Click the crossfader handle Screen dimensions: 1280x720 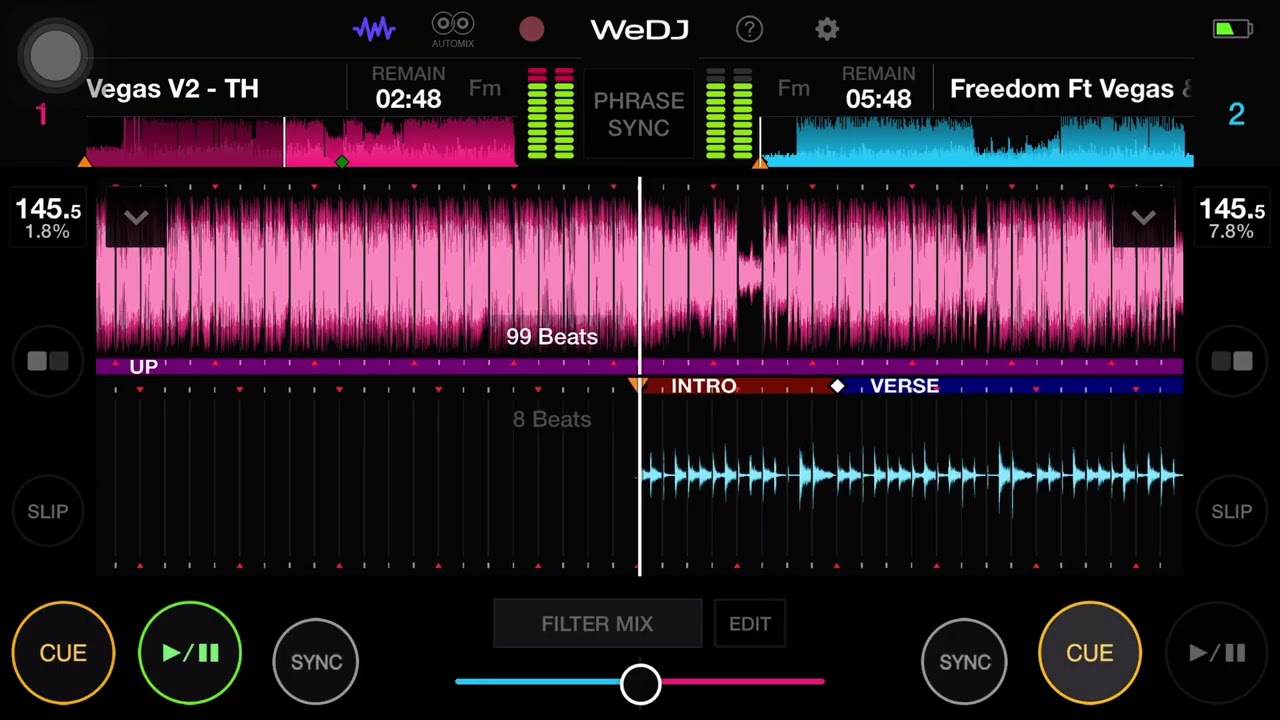(x=640, y=684)
